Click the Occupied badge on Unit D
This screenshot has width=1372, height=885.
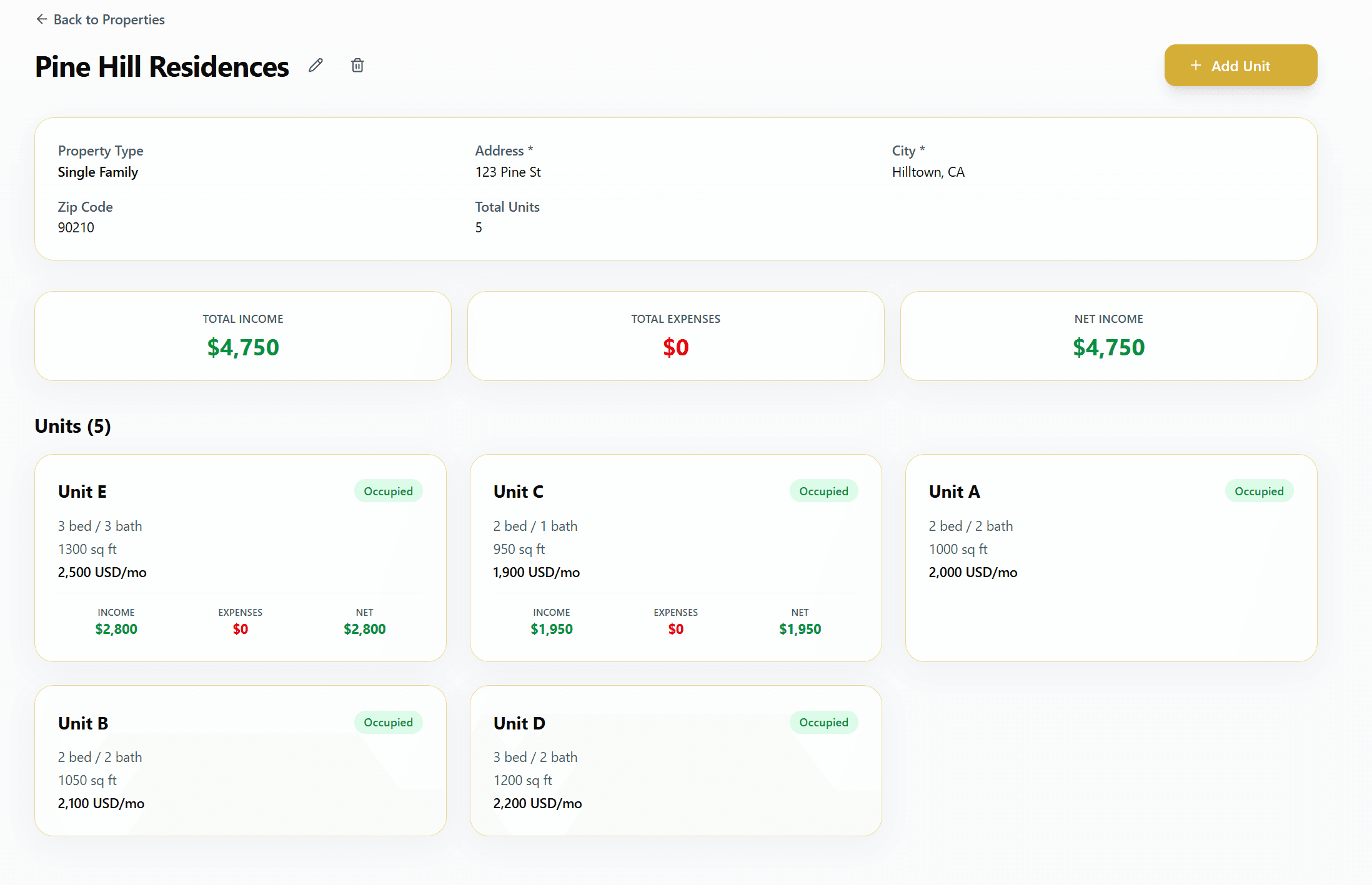click(x=823, y=722)
